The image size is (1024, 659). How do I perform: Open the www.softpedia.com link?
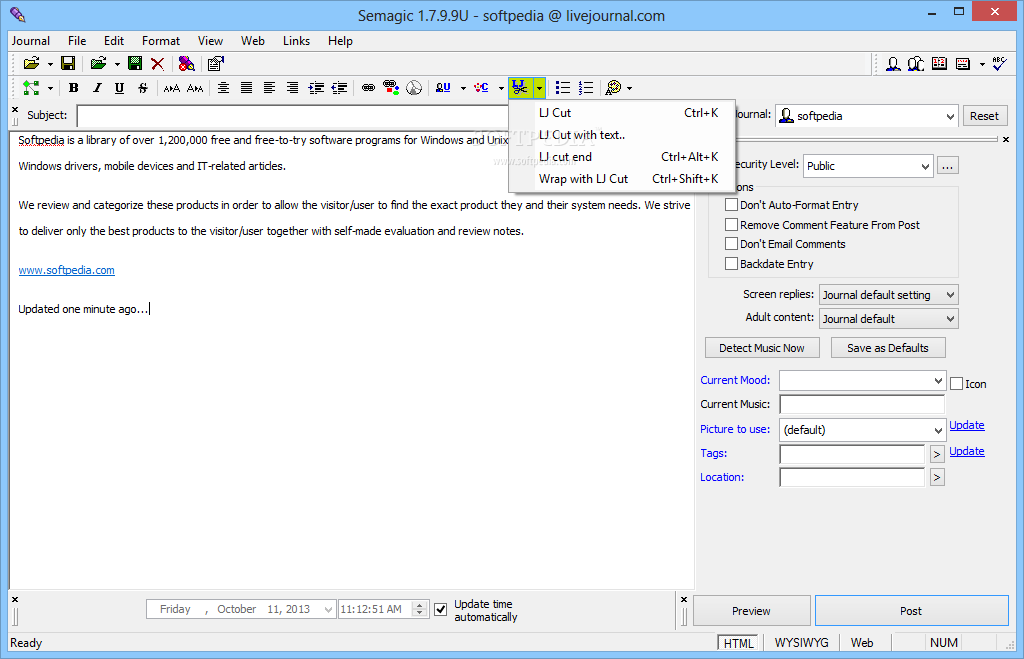pyautogui.click(x=67, y=270)
